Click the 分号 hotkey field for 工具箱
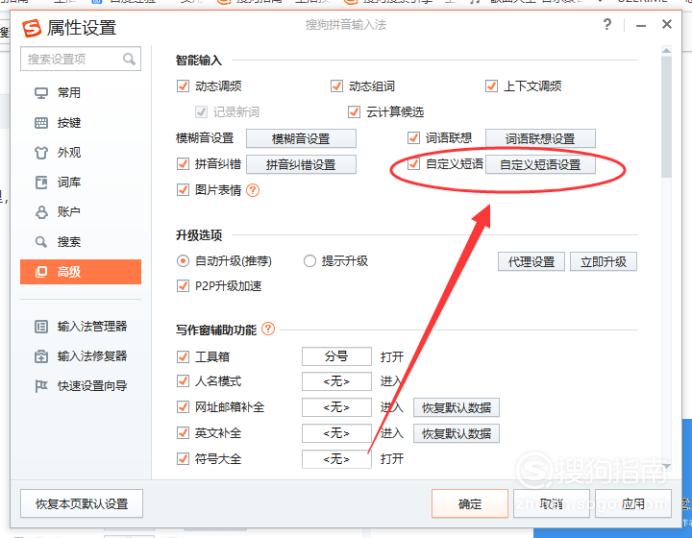 click(x=337, y=357)
